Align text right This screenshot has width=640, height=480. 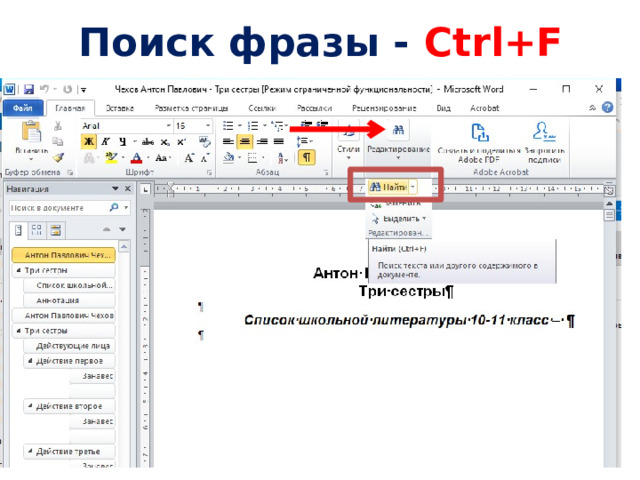coord(262,142)
